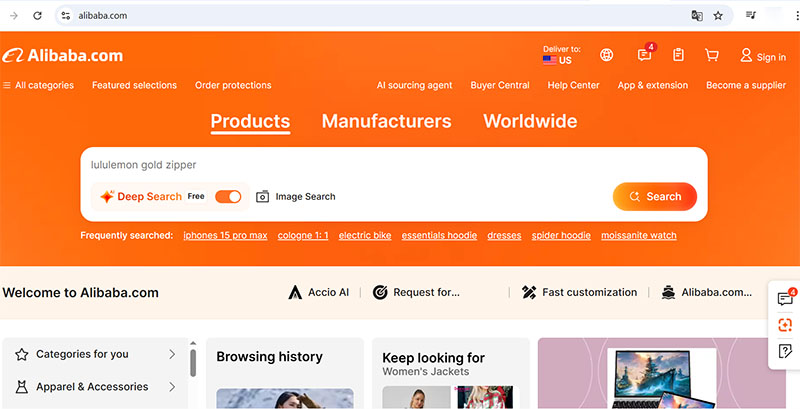Click the Sign in text

point(771,57)
